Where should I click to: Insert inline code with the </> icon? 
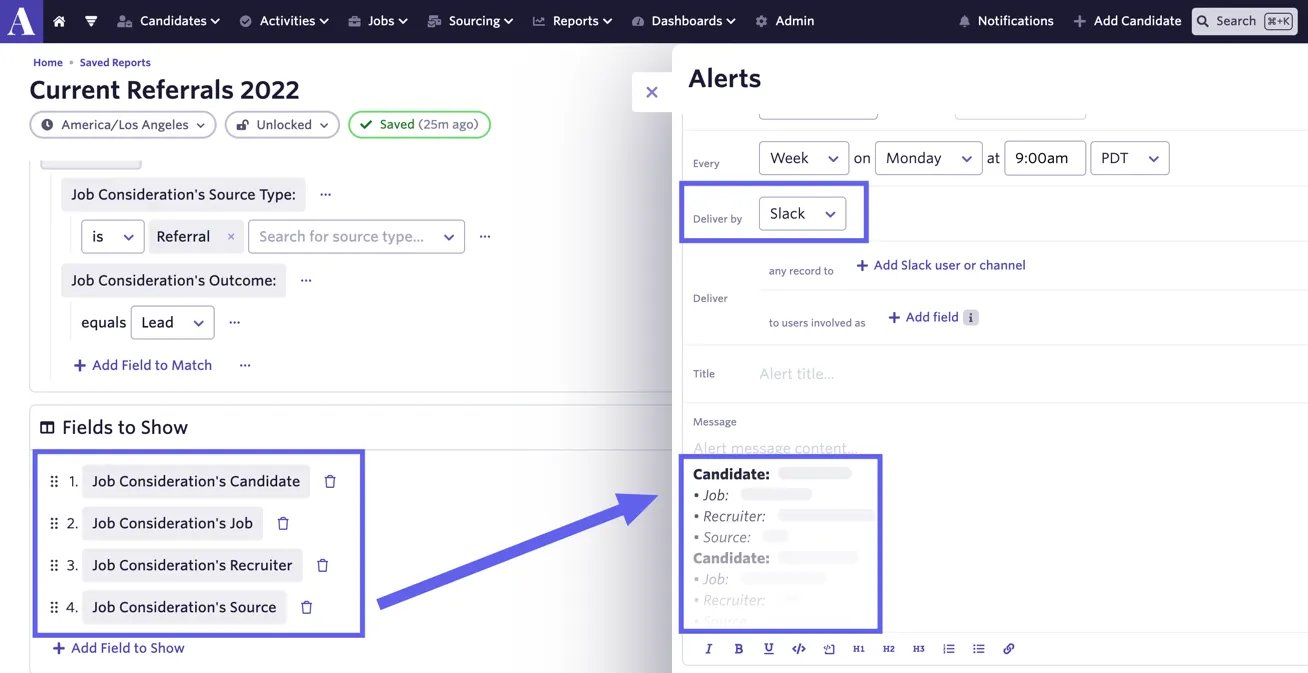[799, 649]
